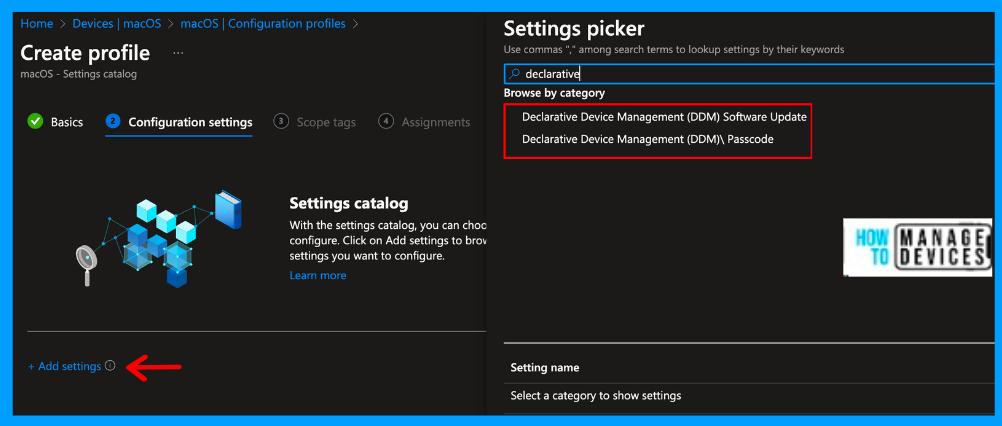
Task: Click the macOS - Settings catalog subtitle
Action: click(x=79, y=74)
